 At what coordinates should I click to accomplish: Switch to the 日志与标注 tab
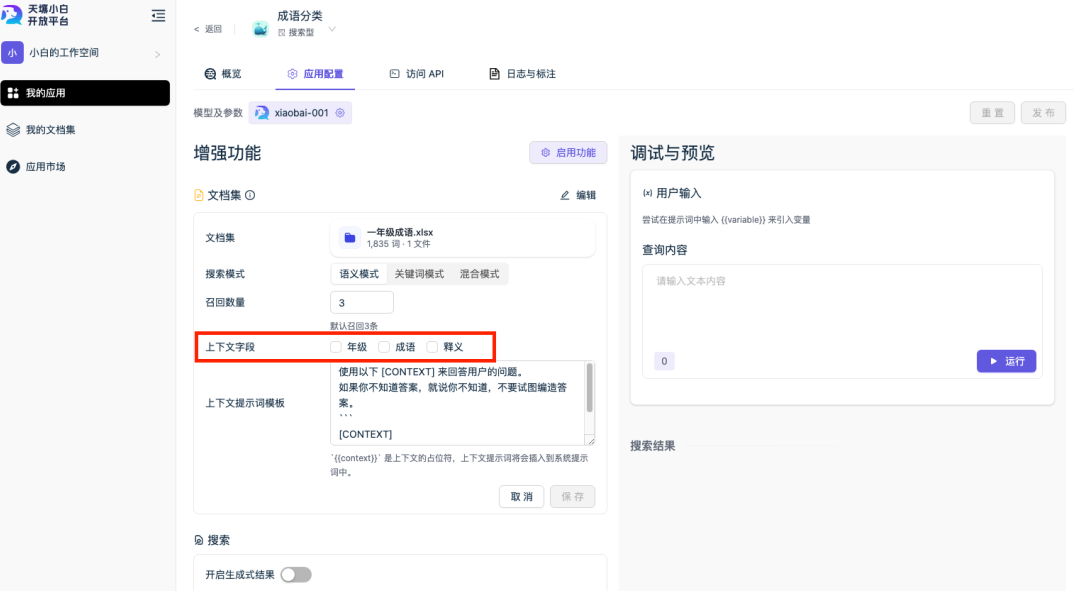[523, 74]
